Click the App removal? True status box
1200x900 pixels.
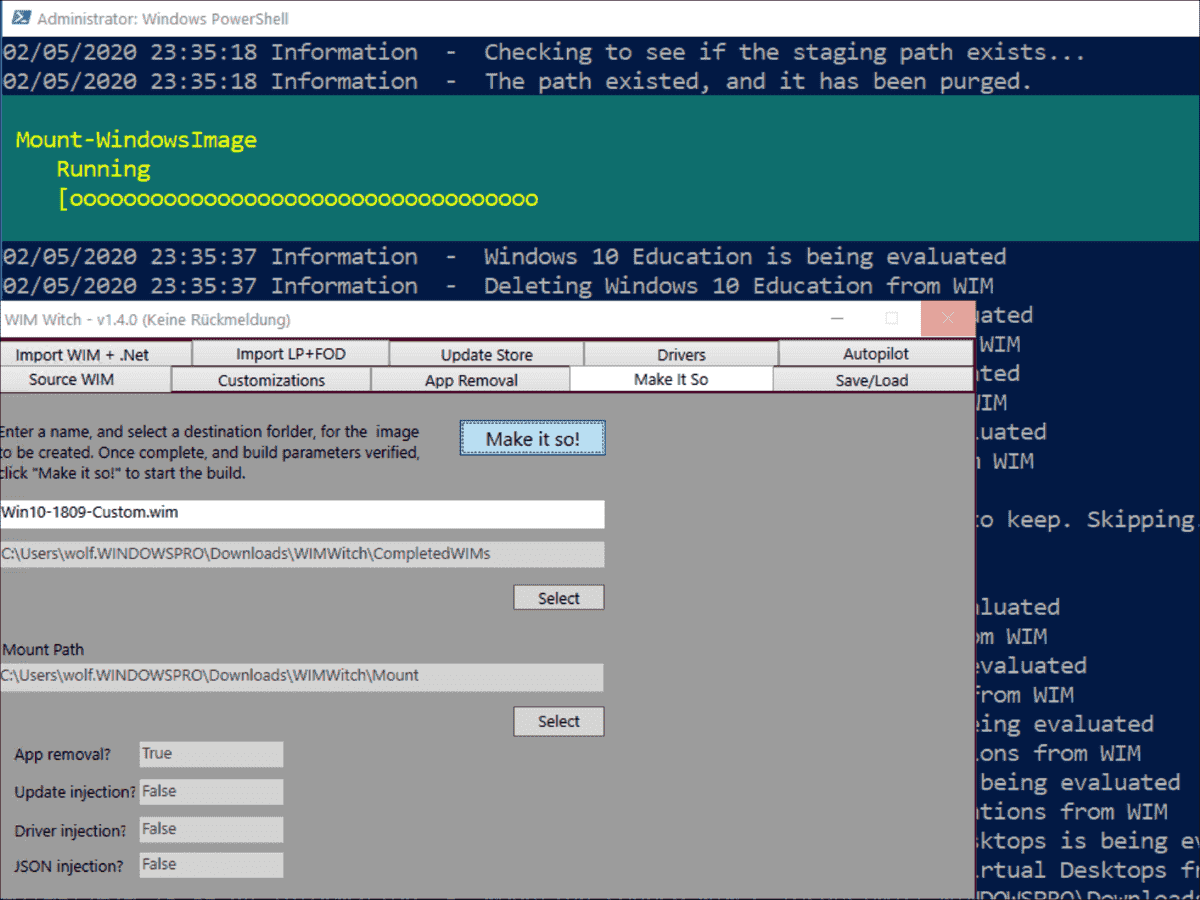210,754
